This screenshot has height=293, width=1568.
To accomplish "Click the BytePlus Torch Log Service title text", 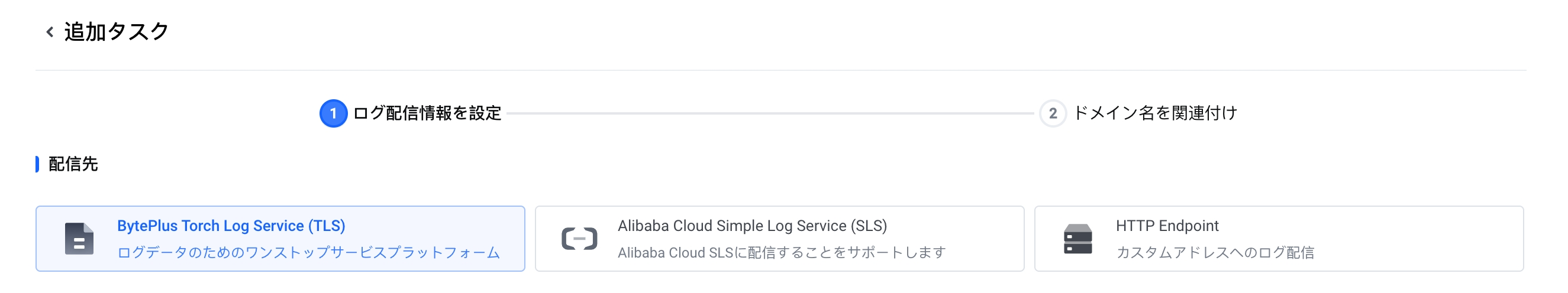I will [231, 226].
